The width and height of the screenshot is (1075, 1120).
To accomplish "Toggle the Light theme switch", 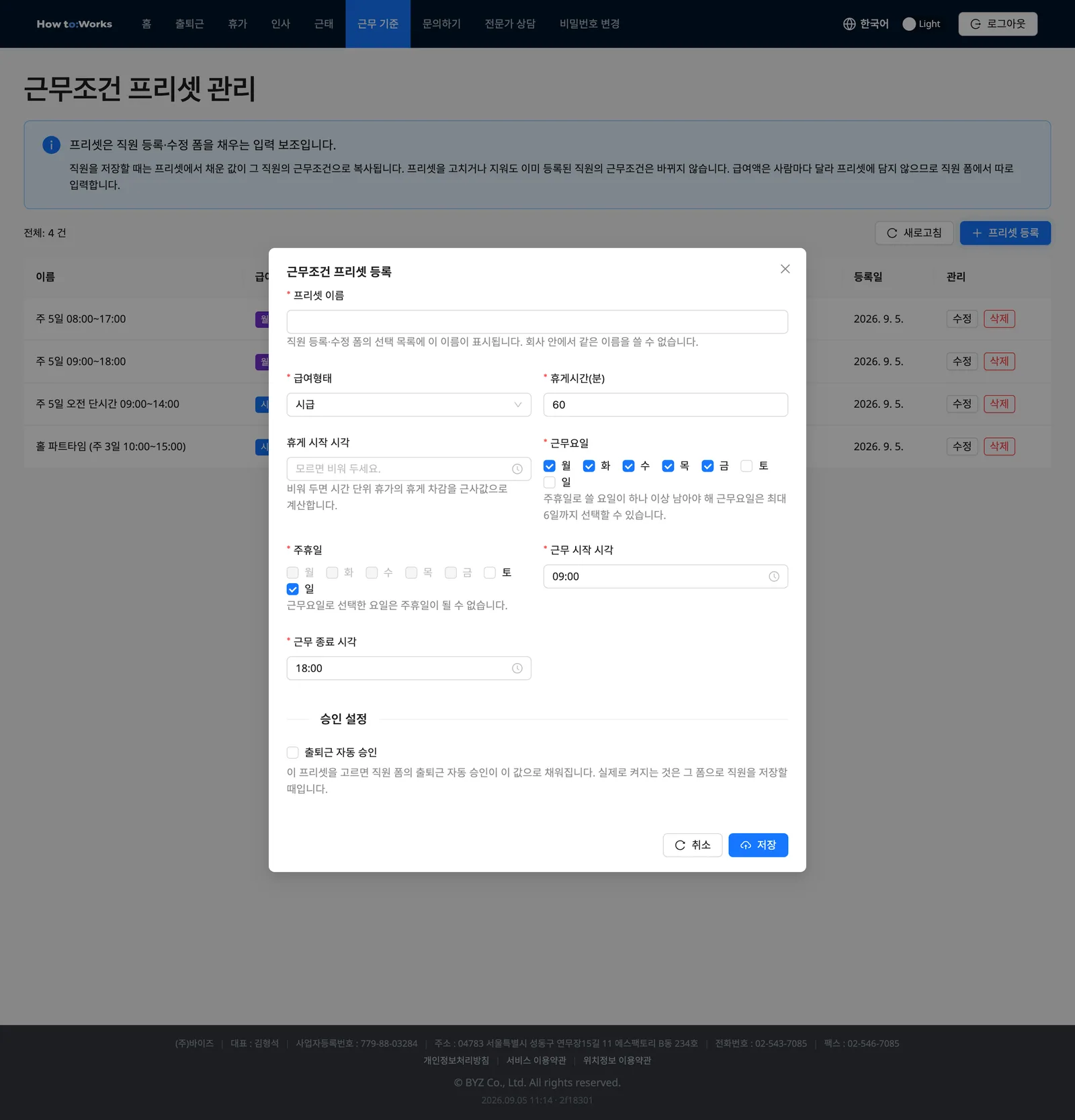I will coord(921,24).
